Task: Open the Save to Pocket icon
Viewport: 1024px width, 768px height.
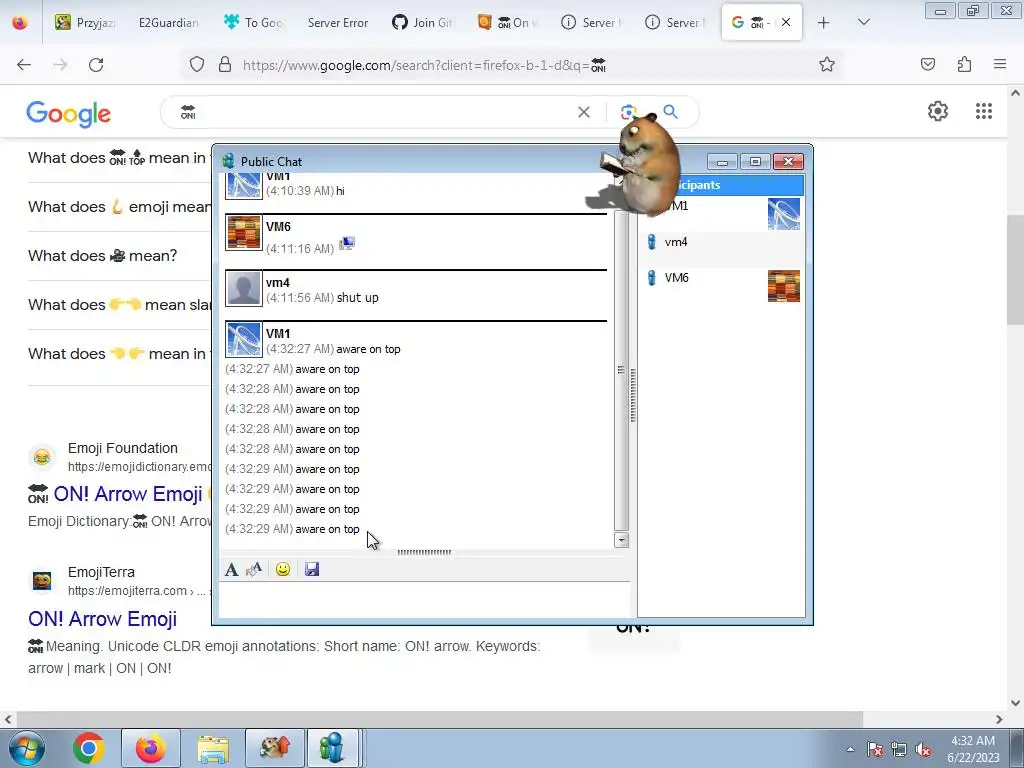Action: pyautogui.click(x=928, y=64)
